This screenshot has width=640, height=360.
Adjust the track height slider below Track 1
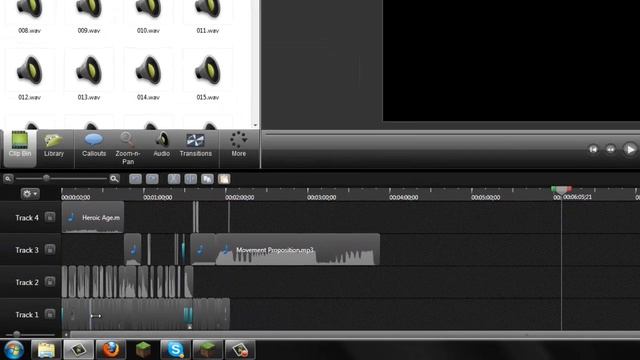16,334
